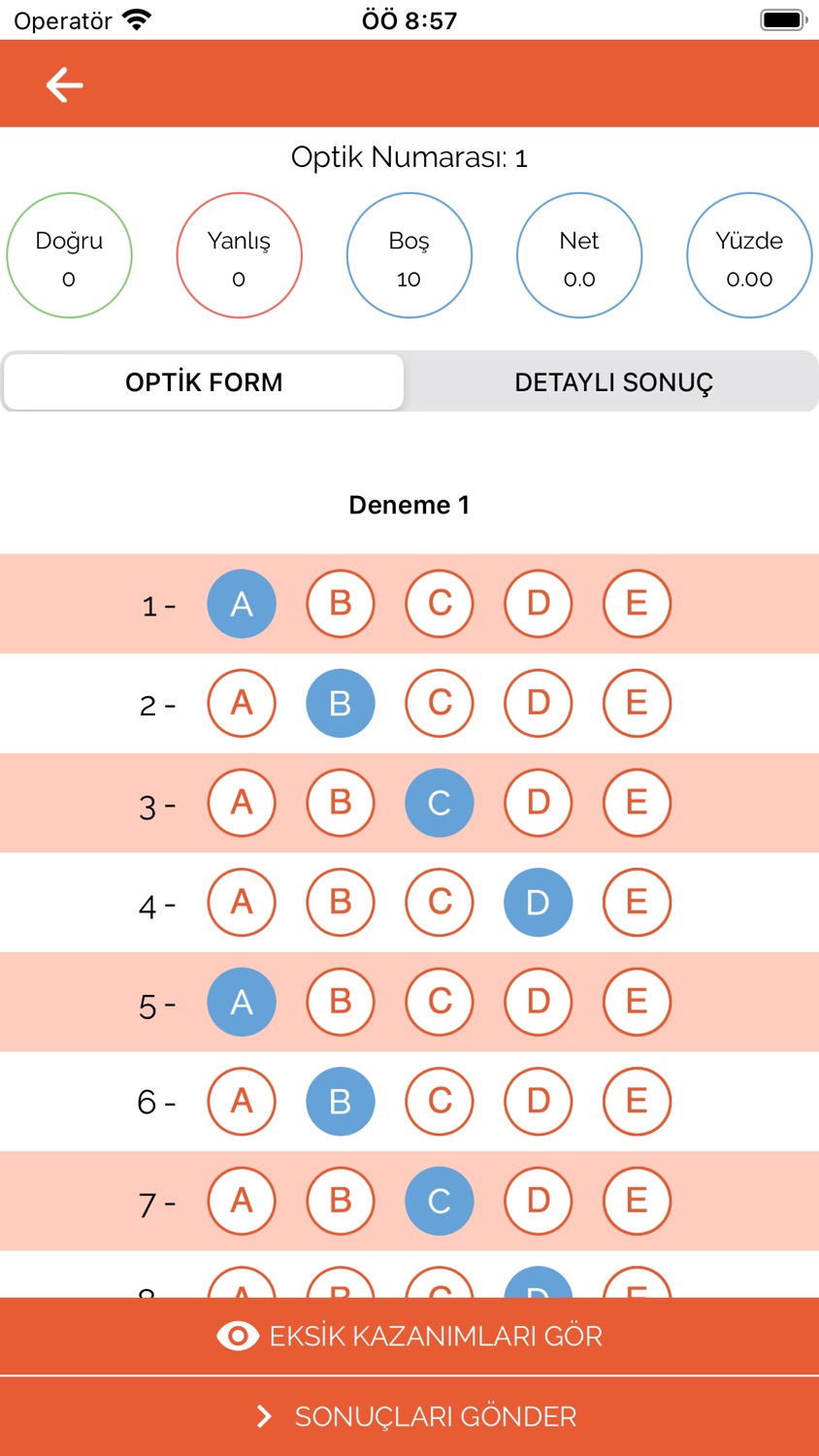Tap the battery indicator icon
The height and width of the screenshot is (1456, 819).
pos(784,19)
